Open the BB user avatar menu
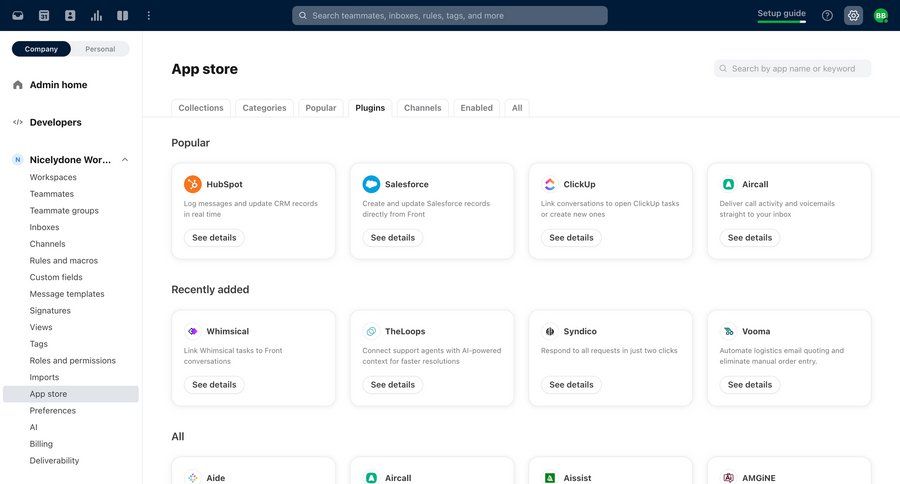Image resolution: width=900 pixels, height=484 pixels. click(x=880, y=16)
